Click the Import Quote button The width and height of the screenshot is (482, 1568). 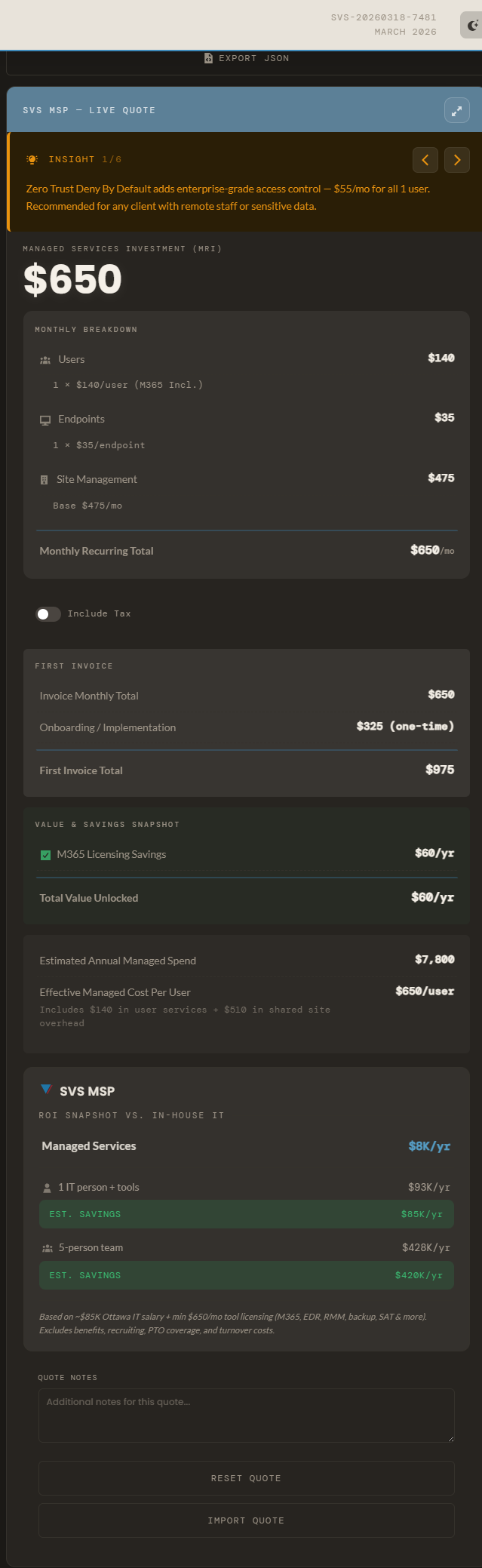coord(246,1520)
